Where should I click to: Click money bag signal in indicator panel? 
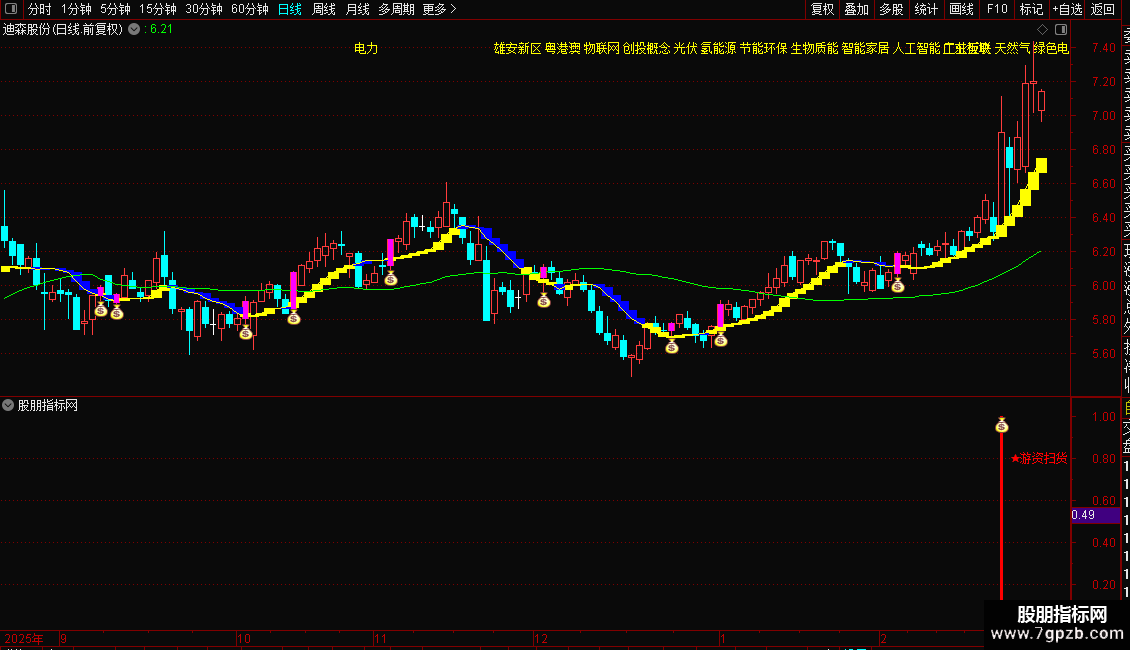coord(1002,425)
